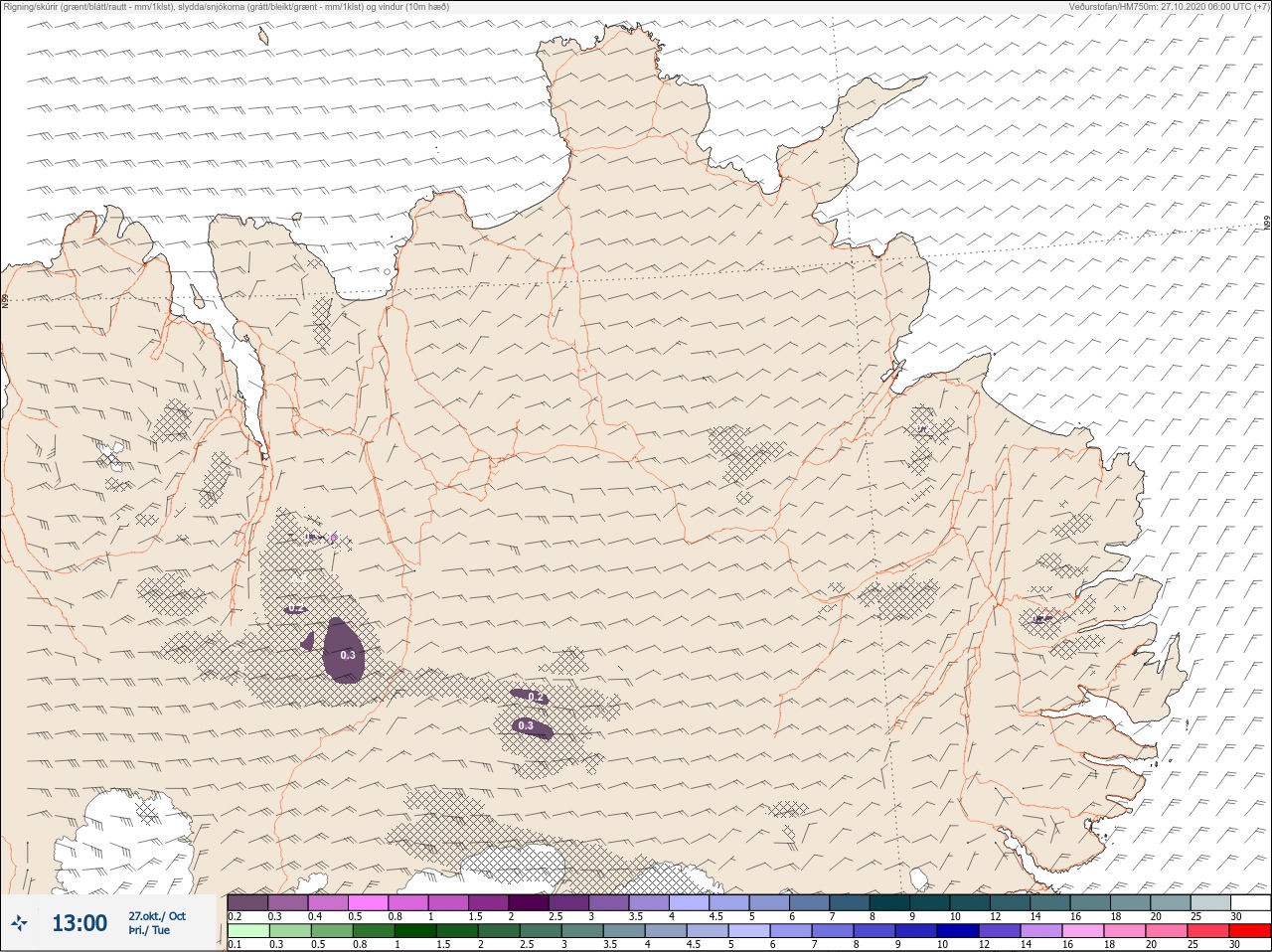Select the pale gray 25 snow legend swatch
1272x952 pixels.
(x=1210, y=902)
